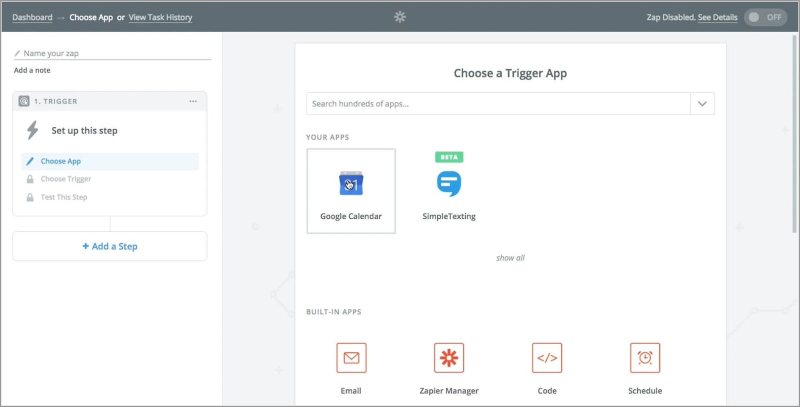Viewport: 800px width, 407px height.
Task: Select the Choose App step item
Action: (110, 161)
